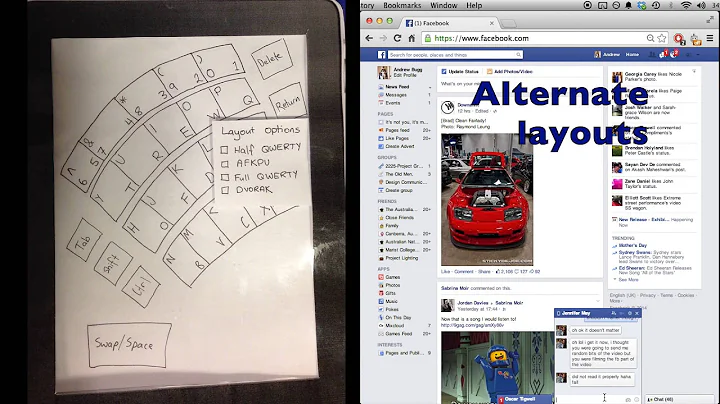Open the Bookmarks menu
Image resolution: width=720 pixels, height=404 pixels.
pyautogui.click(x=402, y=6)
